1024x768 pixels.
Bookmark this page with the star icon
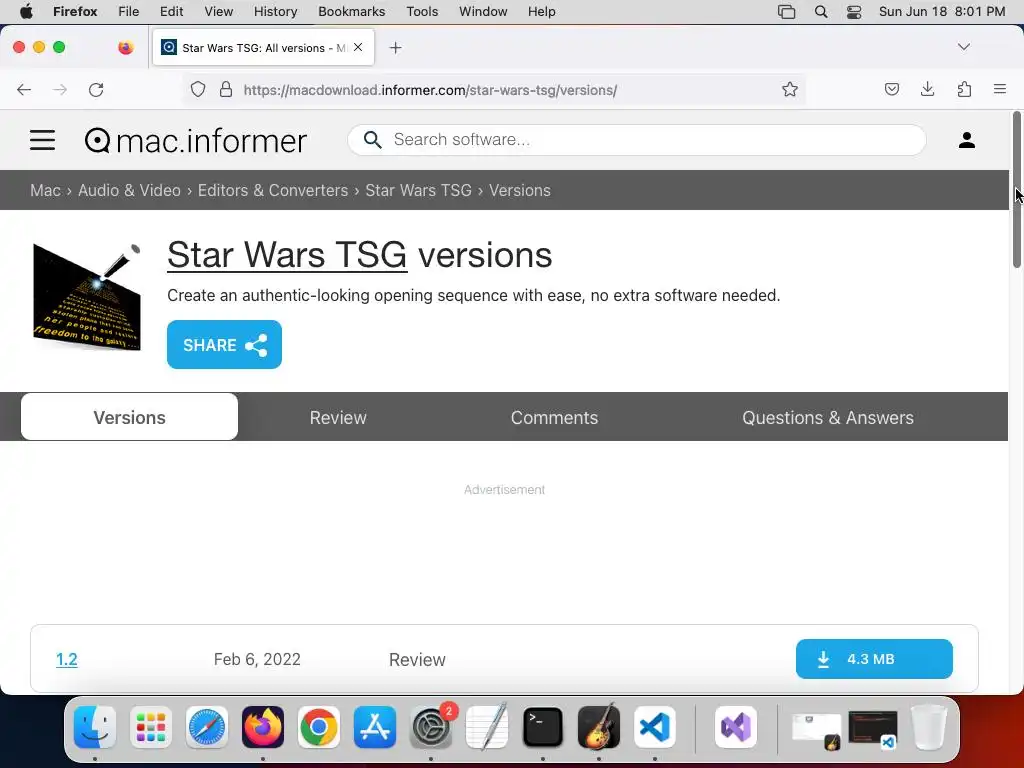coord(790,89)
